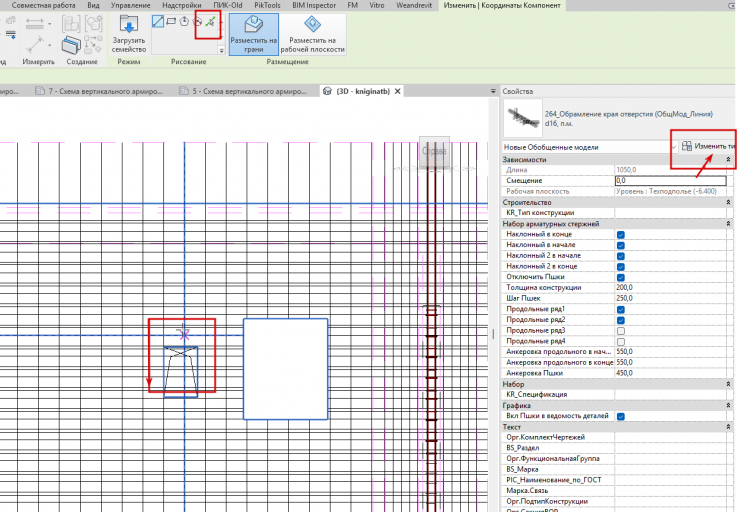737x512 pixels.
Task: Click the Смещение value field
Action: [x=671, y=181]
